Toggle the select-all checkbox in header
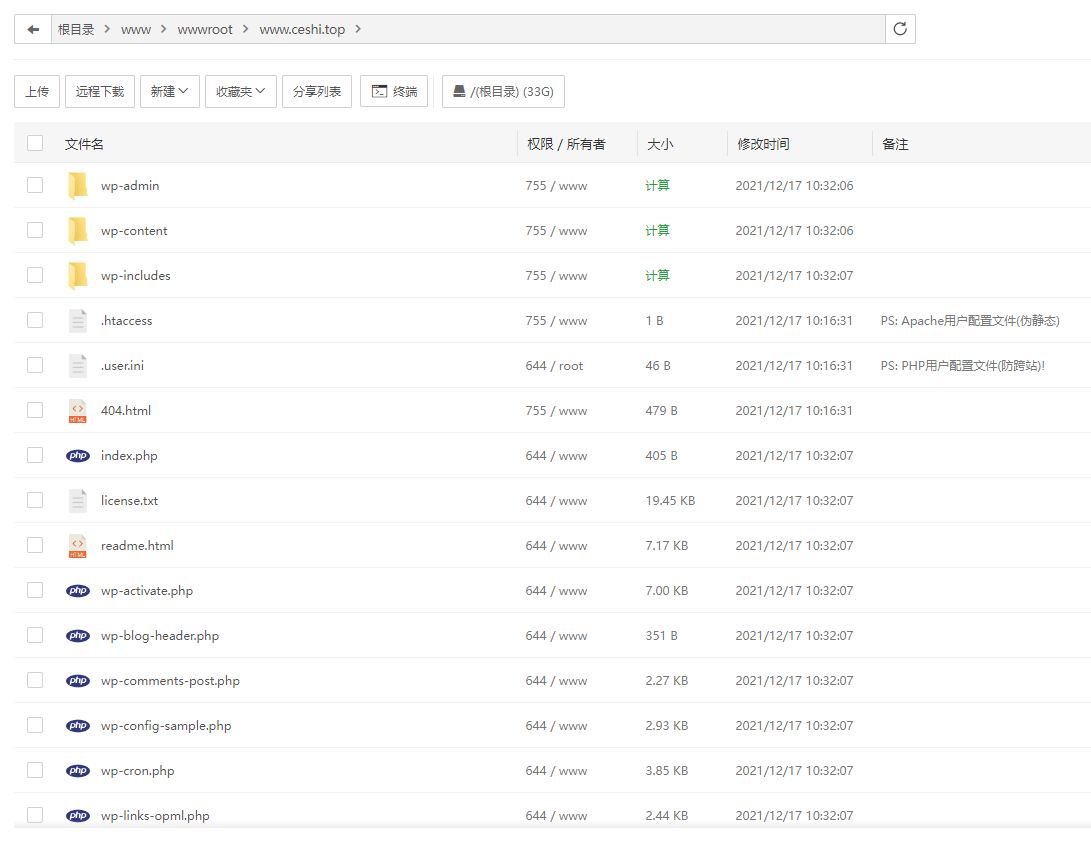 click(35, 143)
